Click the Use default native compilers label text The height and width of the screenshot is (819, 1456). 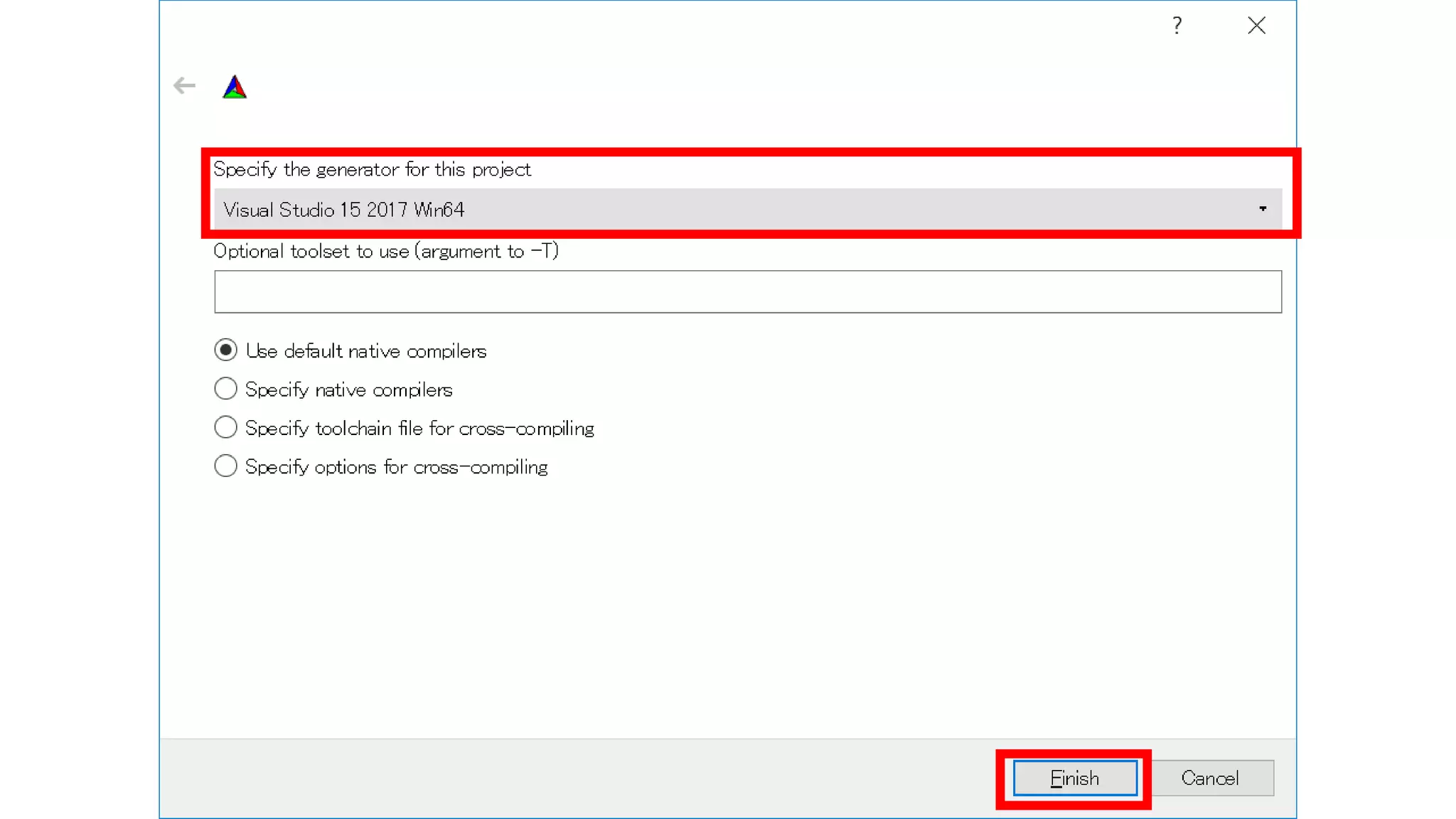(x=366, y=351)
